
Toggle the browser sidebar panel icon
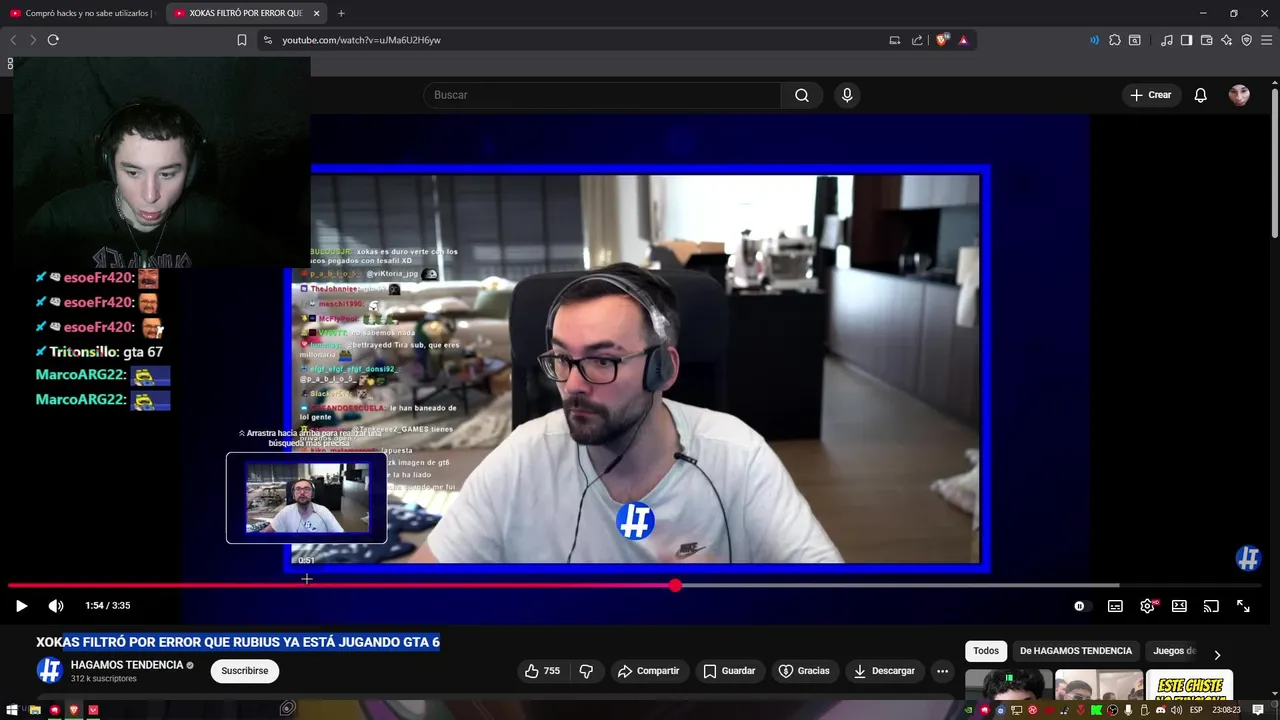click(x=1186, y=40)
